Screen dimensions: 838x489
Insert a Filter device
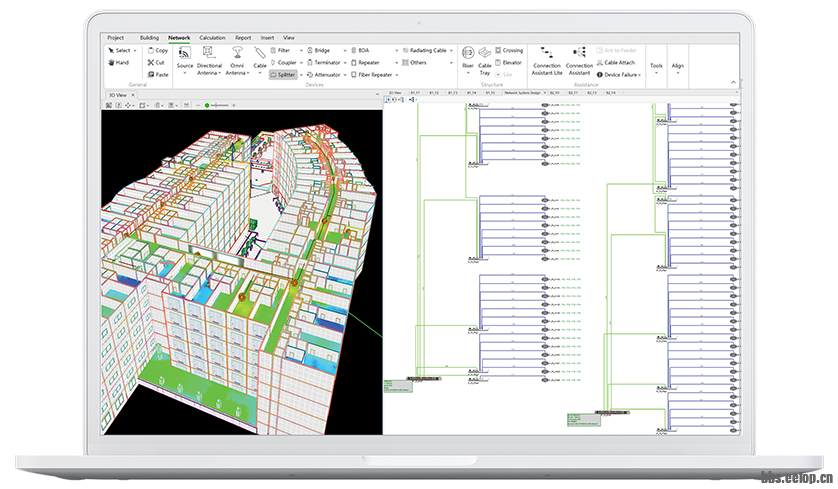point(281,50)
